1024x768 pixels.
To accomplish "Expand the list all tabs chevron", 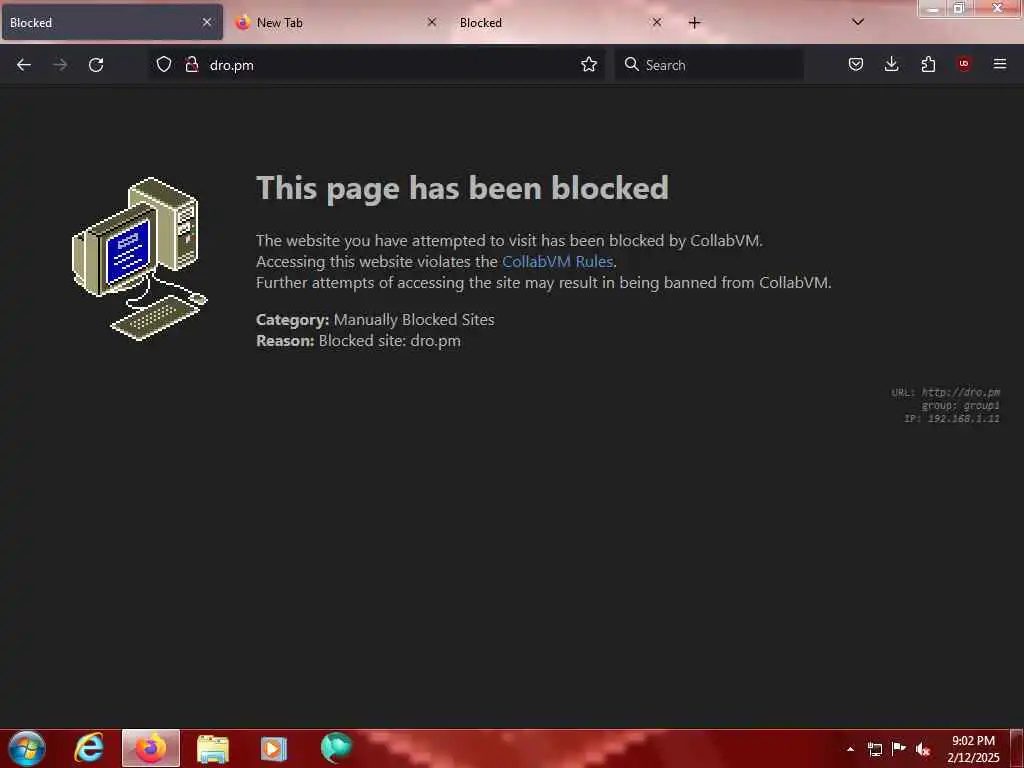I will (x=858, y=22).
